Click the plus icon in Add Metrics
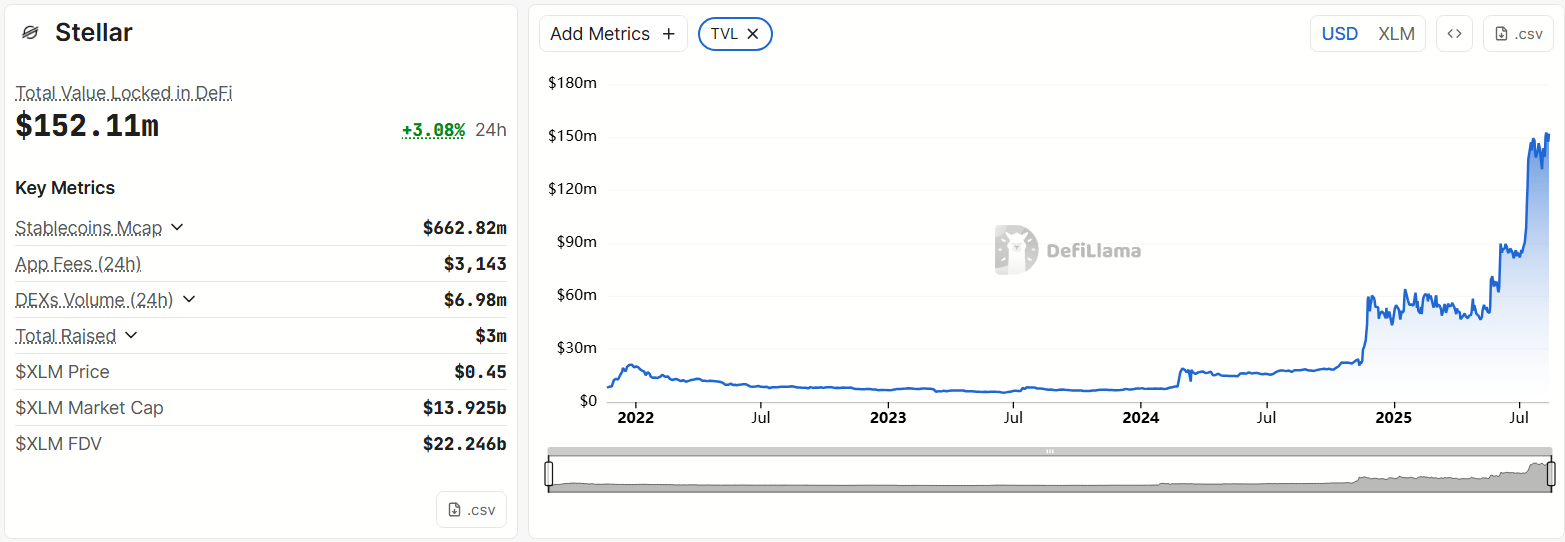 [x=669, y=34]
